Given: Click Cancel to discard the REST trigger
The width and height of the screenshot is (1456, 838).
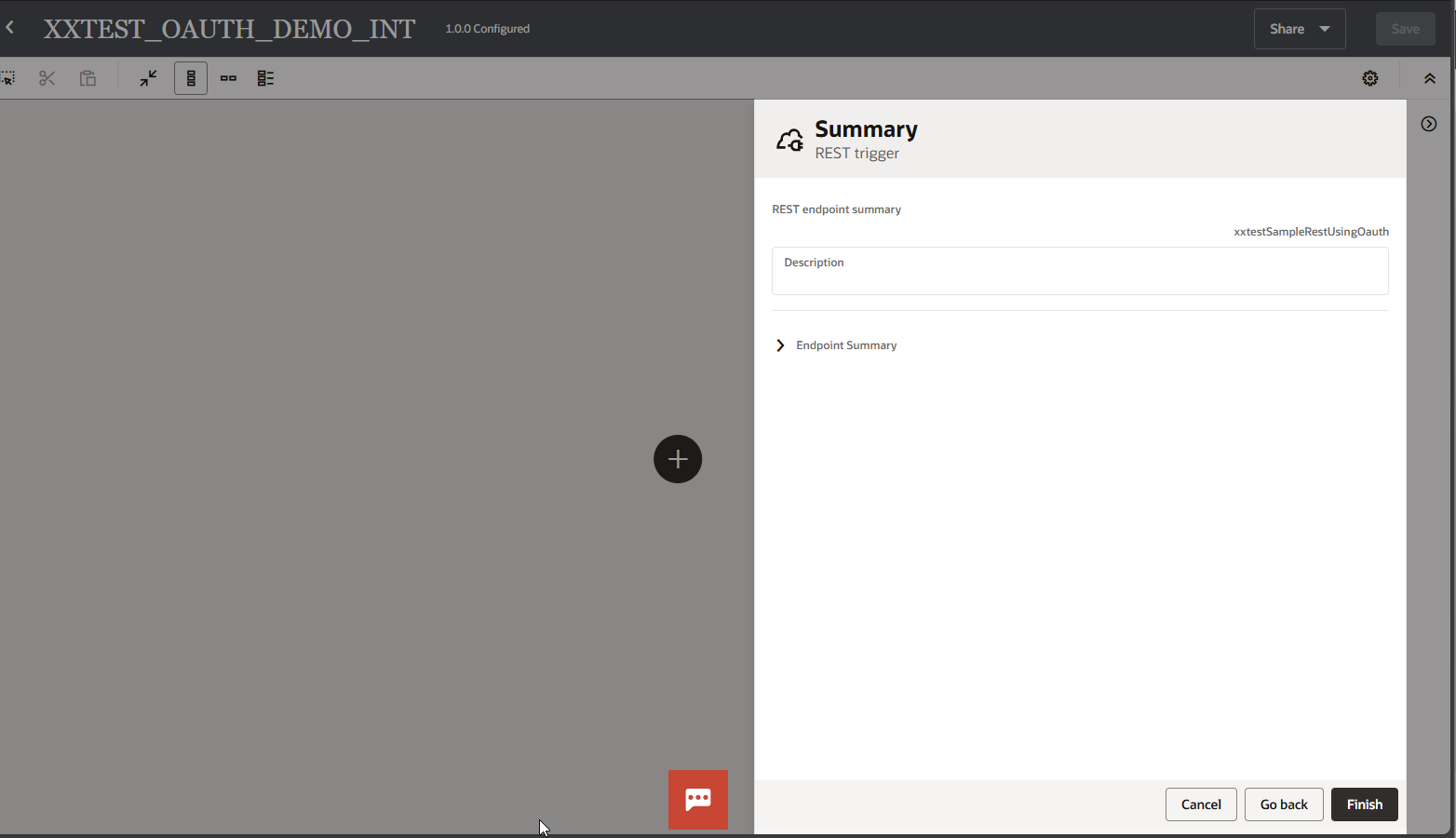Looking at the screenshot, I should 1201,804.
